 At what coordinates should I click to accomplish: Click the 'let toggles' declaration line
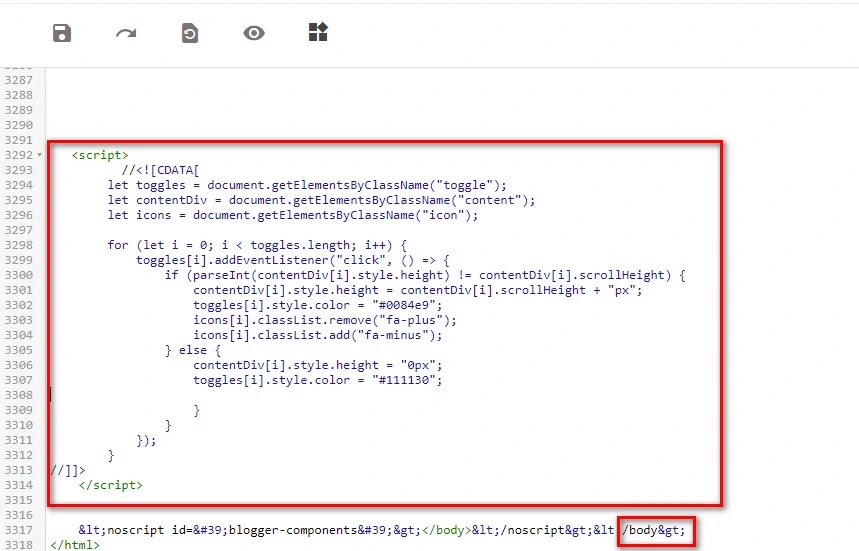point(307,185)
